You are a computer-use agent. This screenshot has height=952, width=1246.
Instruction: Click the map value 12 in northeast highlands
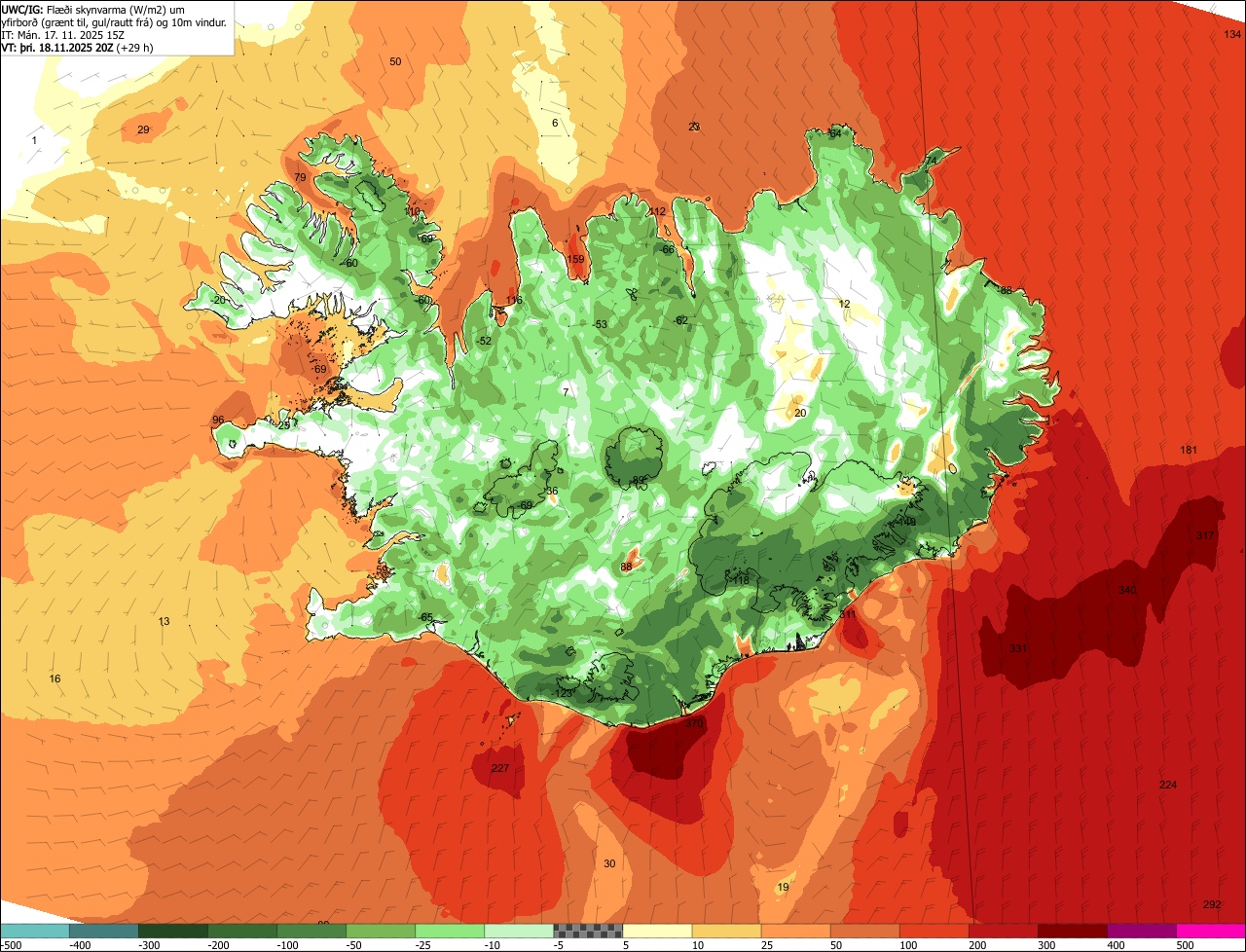pos(844,304)
